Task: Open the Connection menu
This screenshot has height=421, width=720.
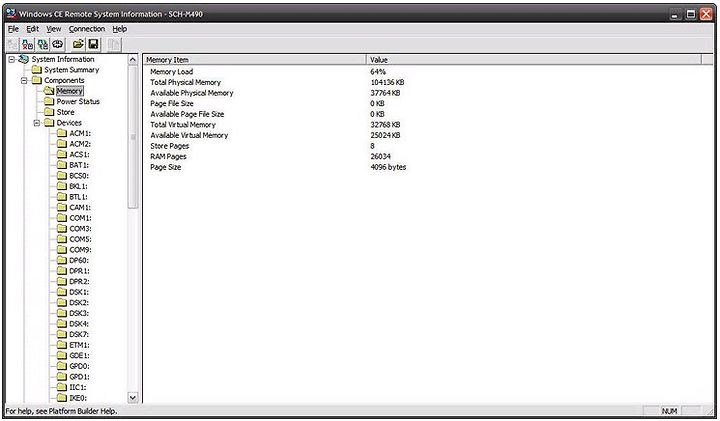Action: pyautogui.click(x=87, y=29)
